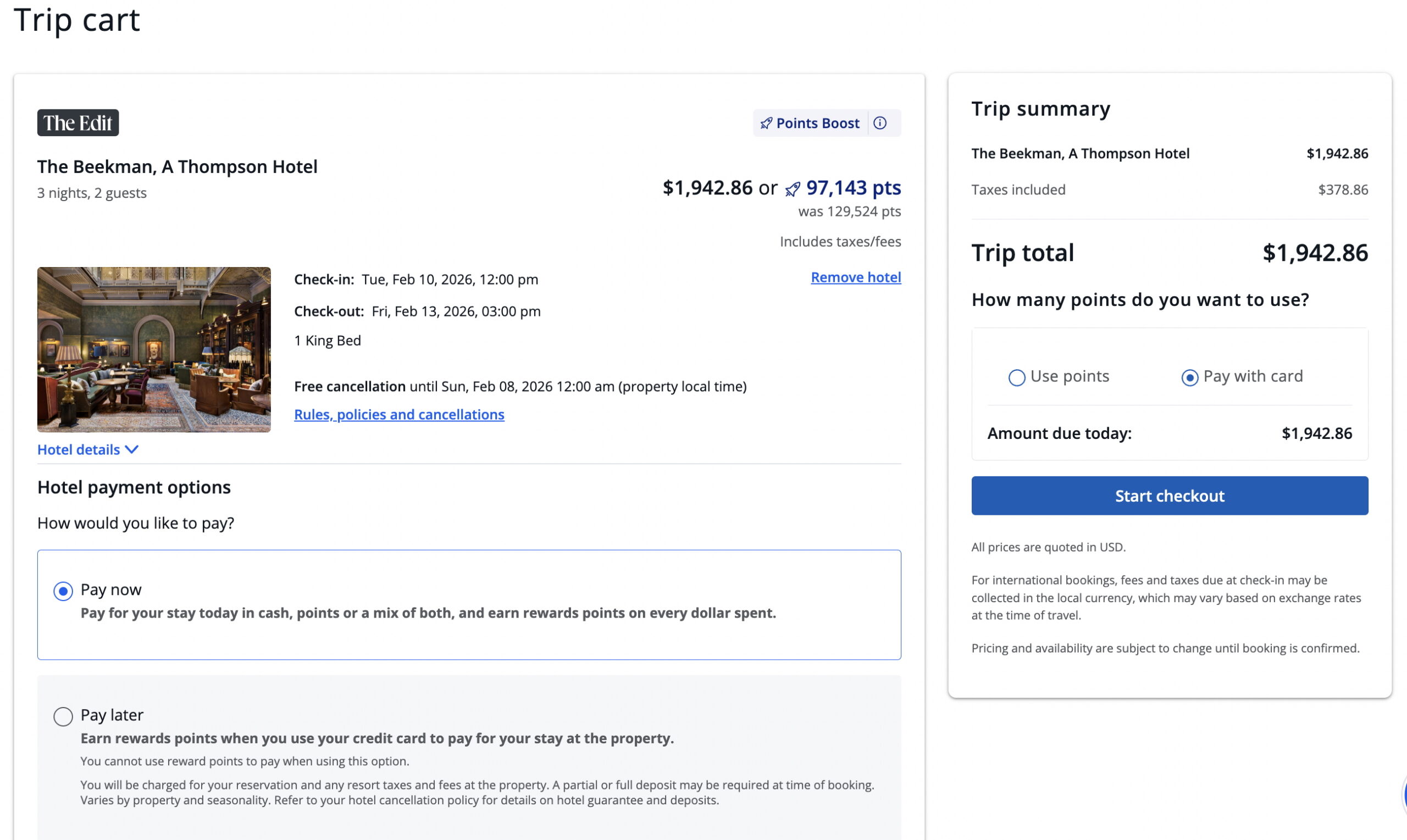Click Remove hotel
Image resolution: width=1407 pixels, height=840 pixels.
(x=856, y=277)
